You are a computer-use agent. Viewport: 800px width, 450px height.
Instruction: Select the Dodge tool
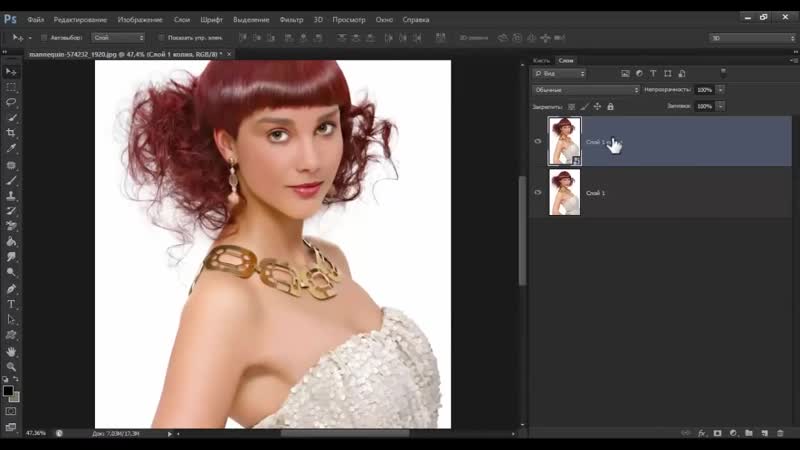click(x=11, y=272)
